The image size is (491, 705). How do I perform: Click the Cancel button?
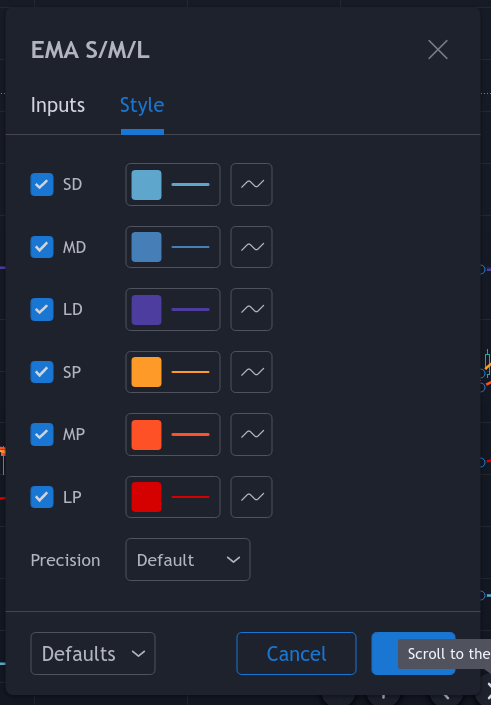coord(296,653)
